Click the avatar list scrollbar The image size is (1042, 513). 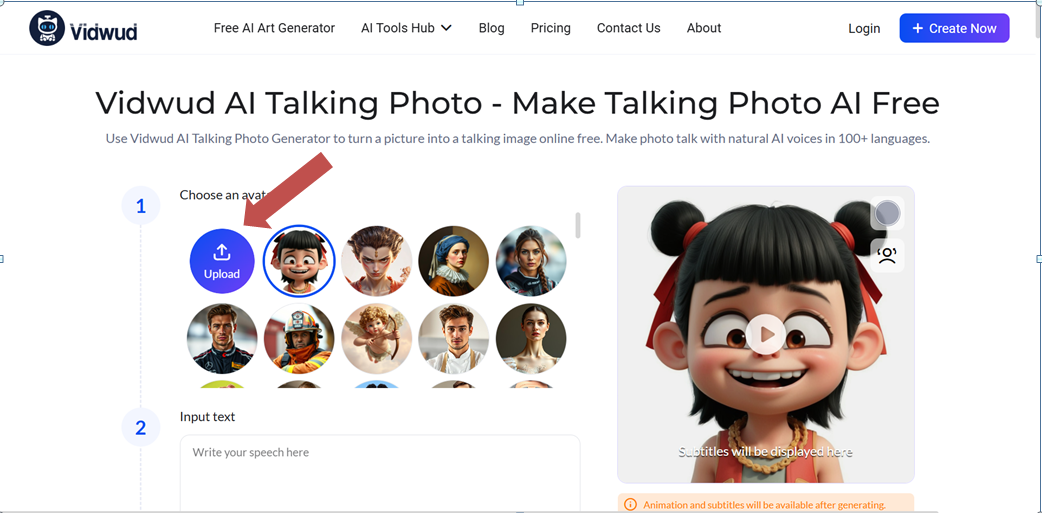[x=578, y=225]
